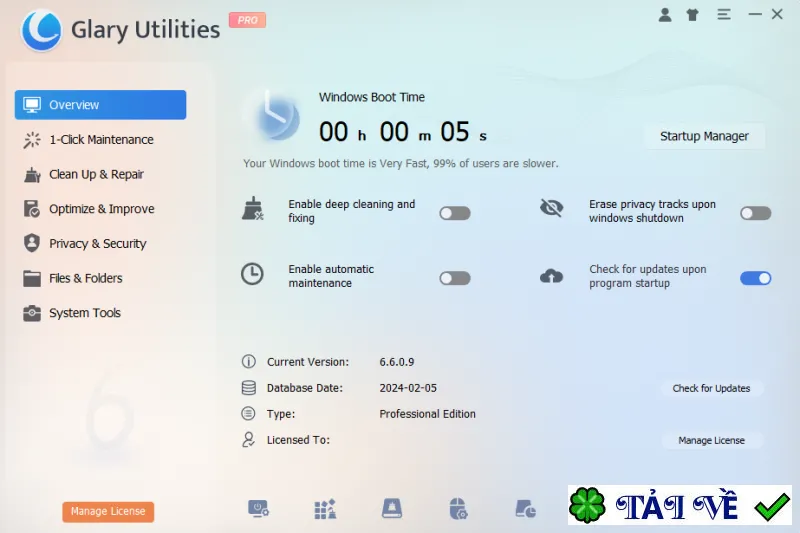This screenshot has height=533, width=800.
Task: Toggle the deep cleaning and fixing switch
Action: [x=455, y=213]
